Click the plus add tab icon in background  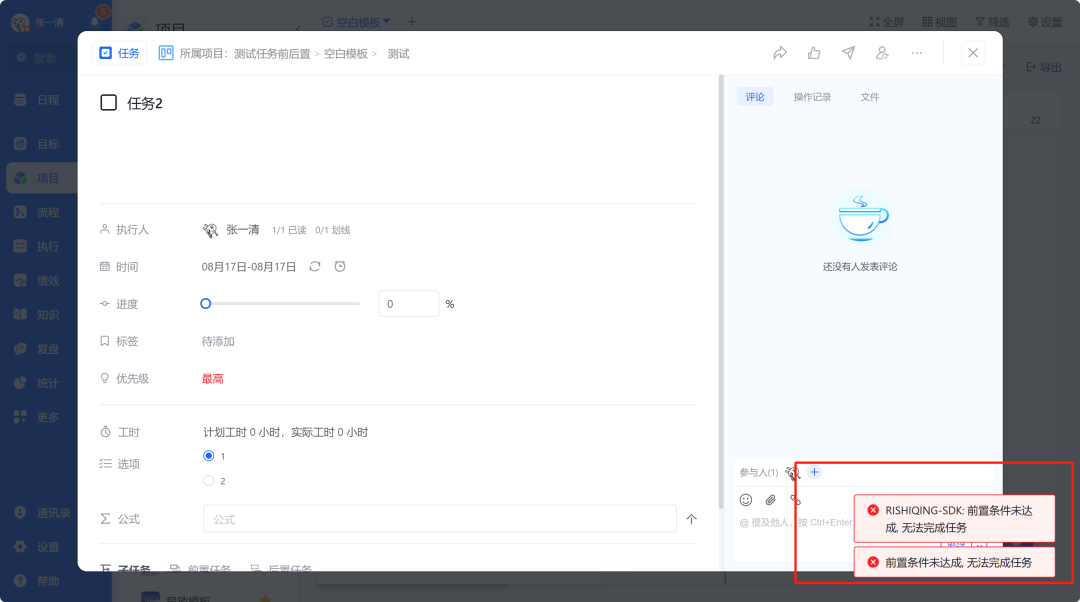[x=412, y=22]
